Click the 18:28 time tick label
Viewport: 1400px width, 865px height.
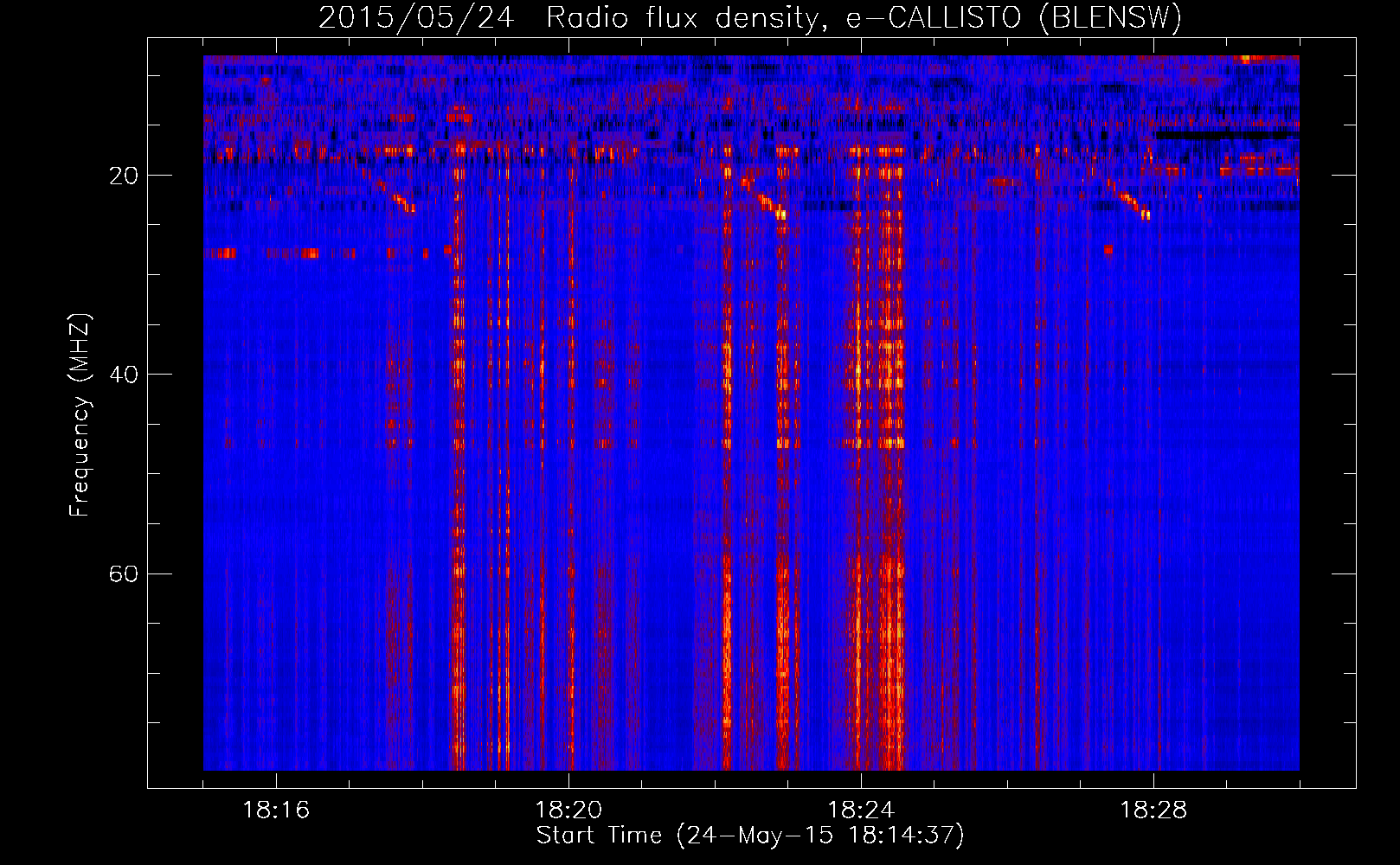[x=1153, y=811]
